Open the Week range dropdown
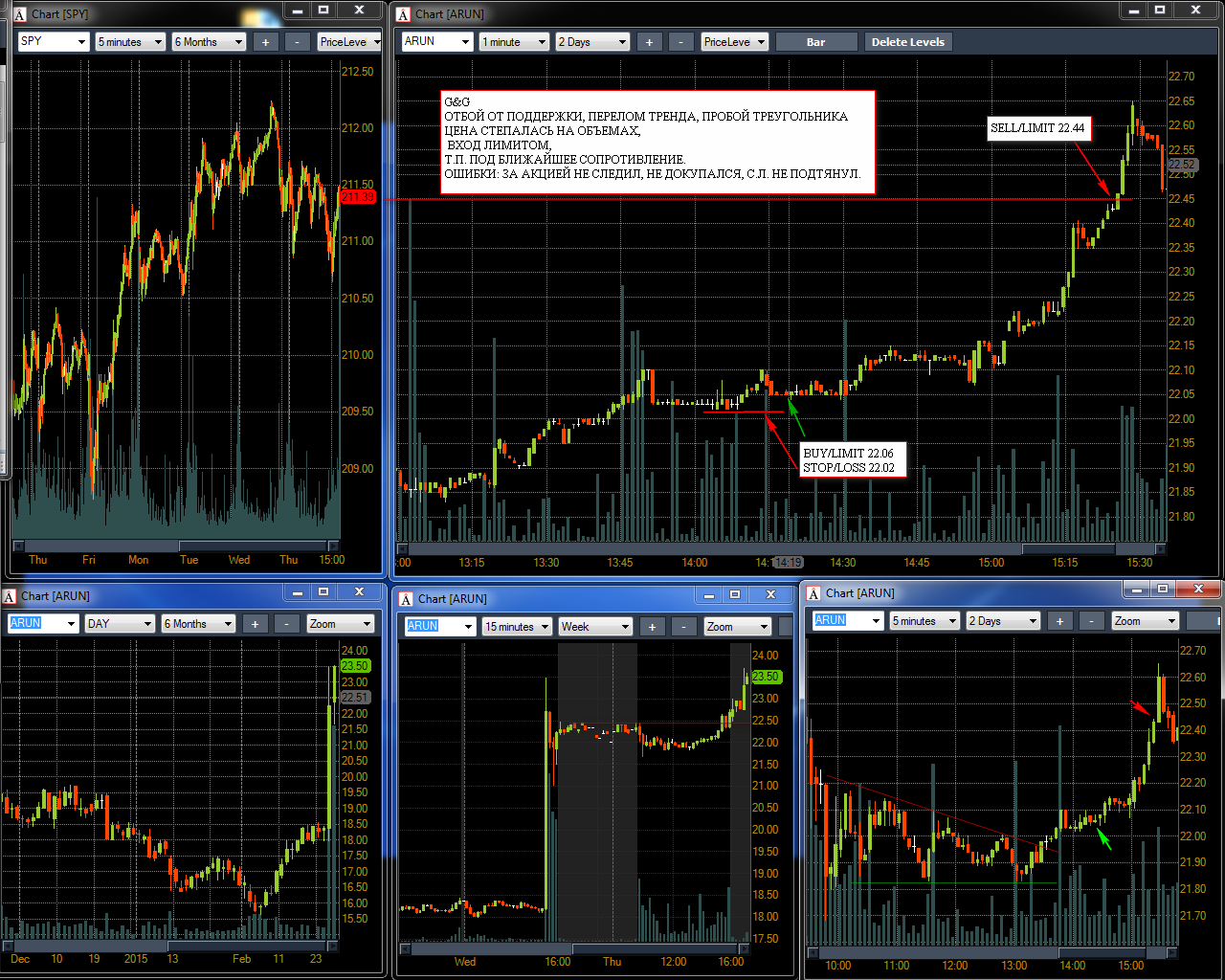Screen dimensions: 1225x980 (x=595, y=626)
